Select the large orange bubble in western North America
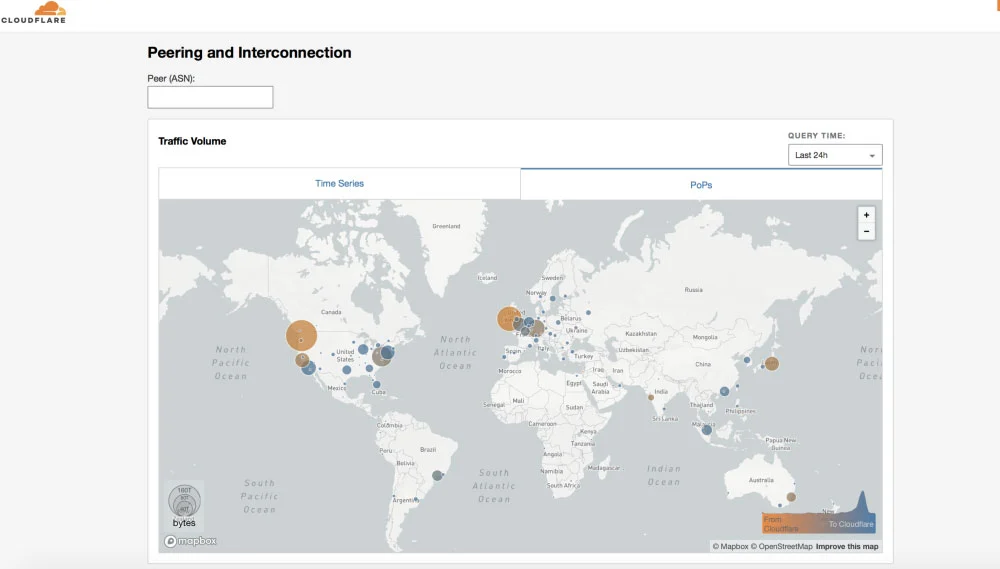 click(302, 337)
